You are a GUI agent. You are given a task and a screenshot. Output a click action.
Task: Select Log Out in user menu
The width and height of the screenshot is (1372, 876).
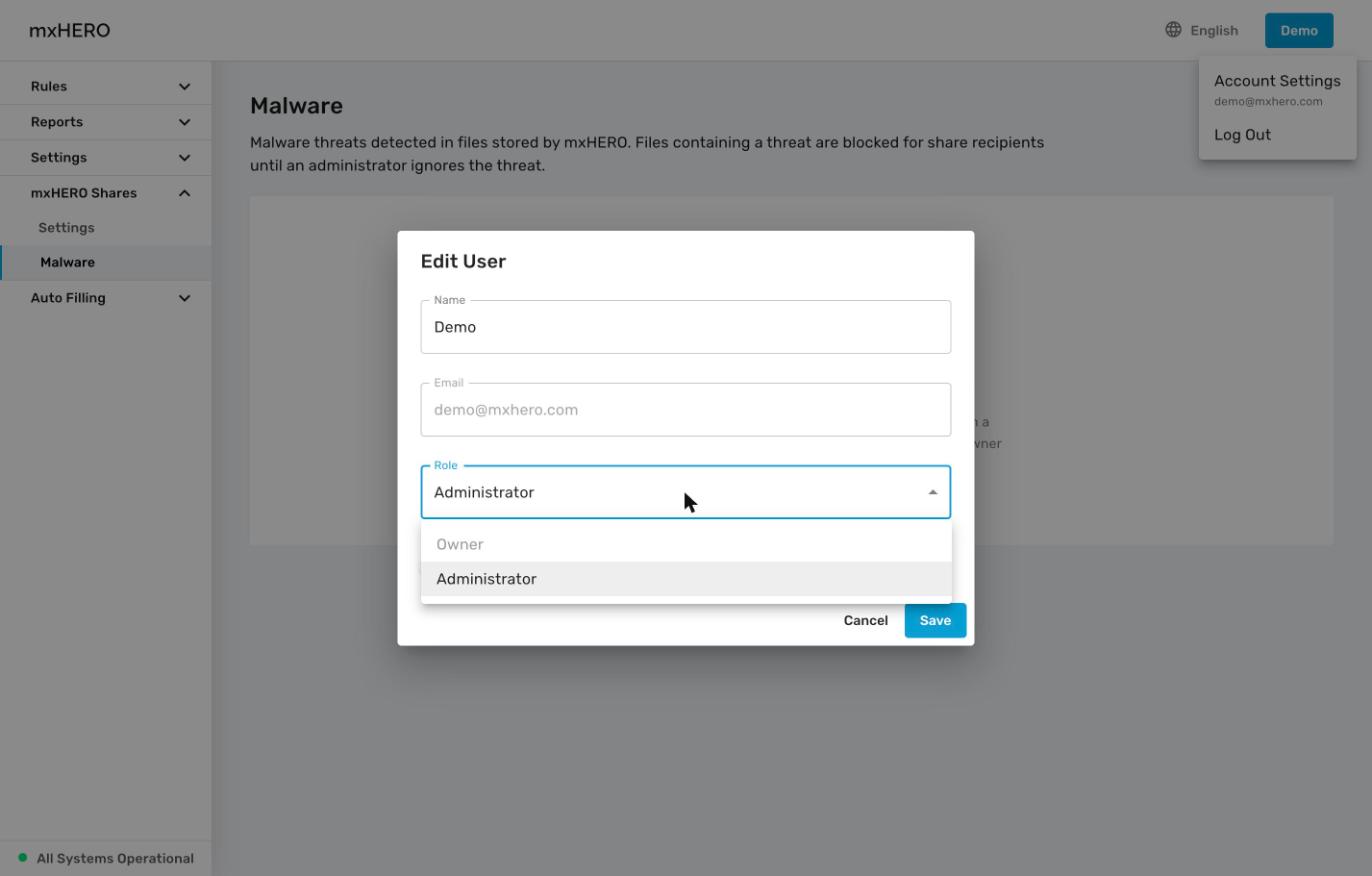pyautogui.click(x=1242, y=135)
